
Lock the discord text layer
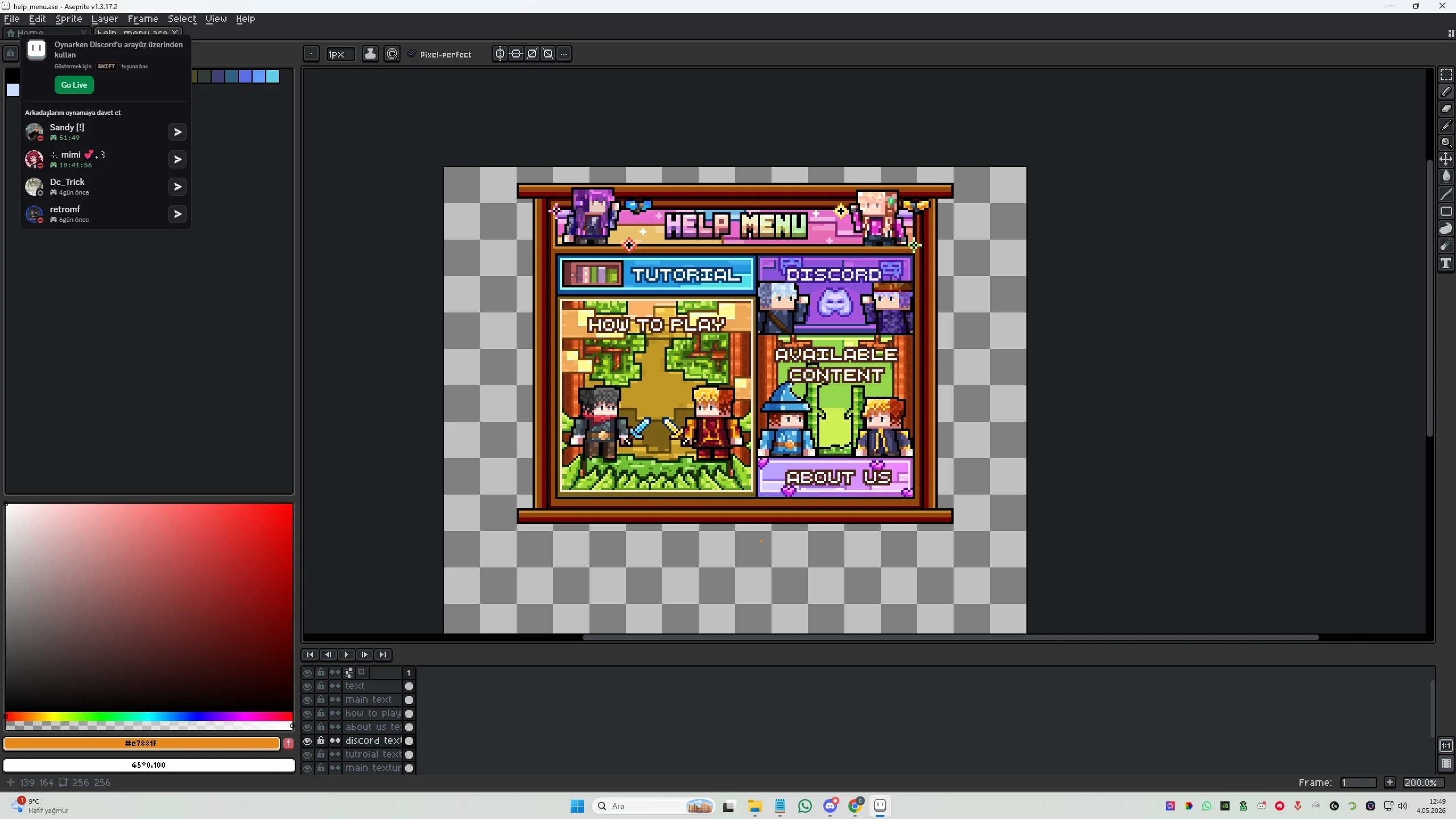tap(321, 741)
